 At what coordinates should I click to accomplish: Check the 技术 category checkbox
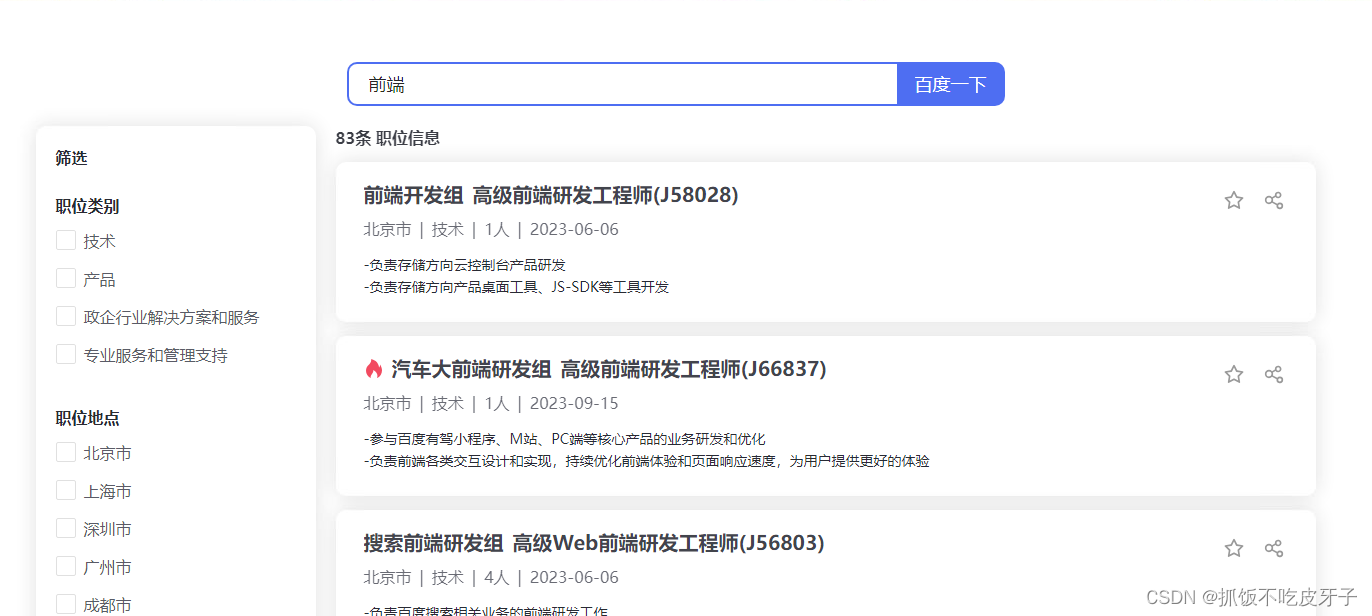(x=66, y=240)
